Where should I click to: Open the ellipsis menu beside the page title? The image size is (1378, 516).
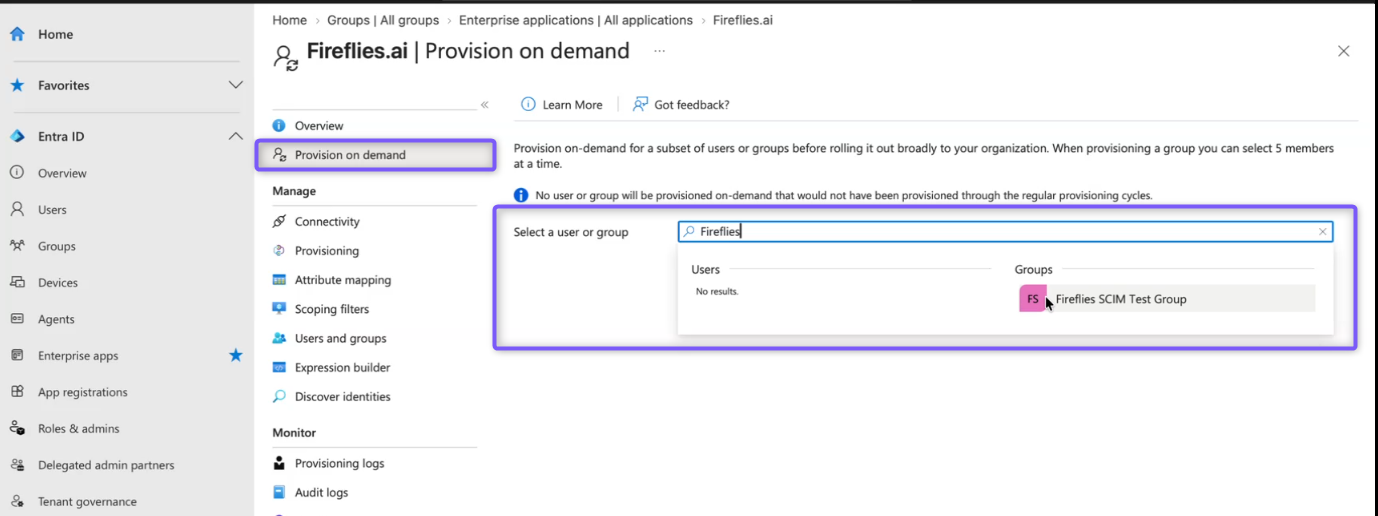tap(659, 51)
